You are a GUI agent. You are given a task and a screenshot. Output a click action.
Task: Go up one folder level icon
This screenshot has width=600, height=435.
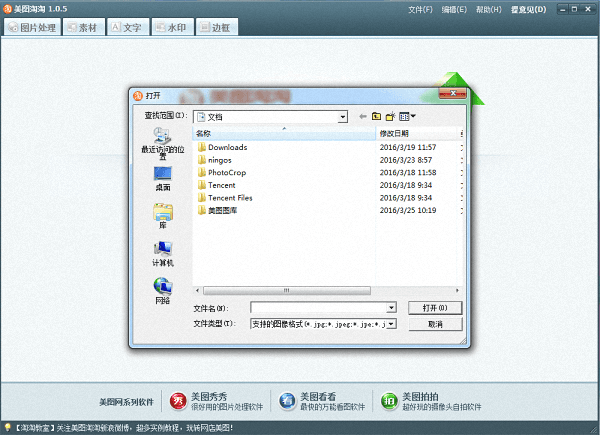pyautogui.click(x=377, y=116)
